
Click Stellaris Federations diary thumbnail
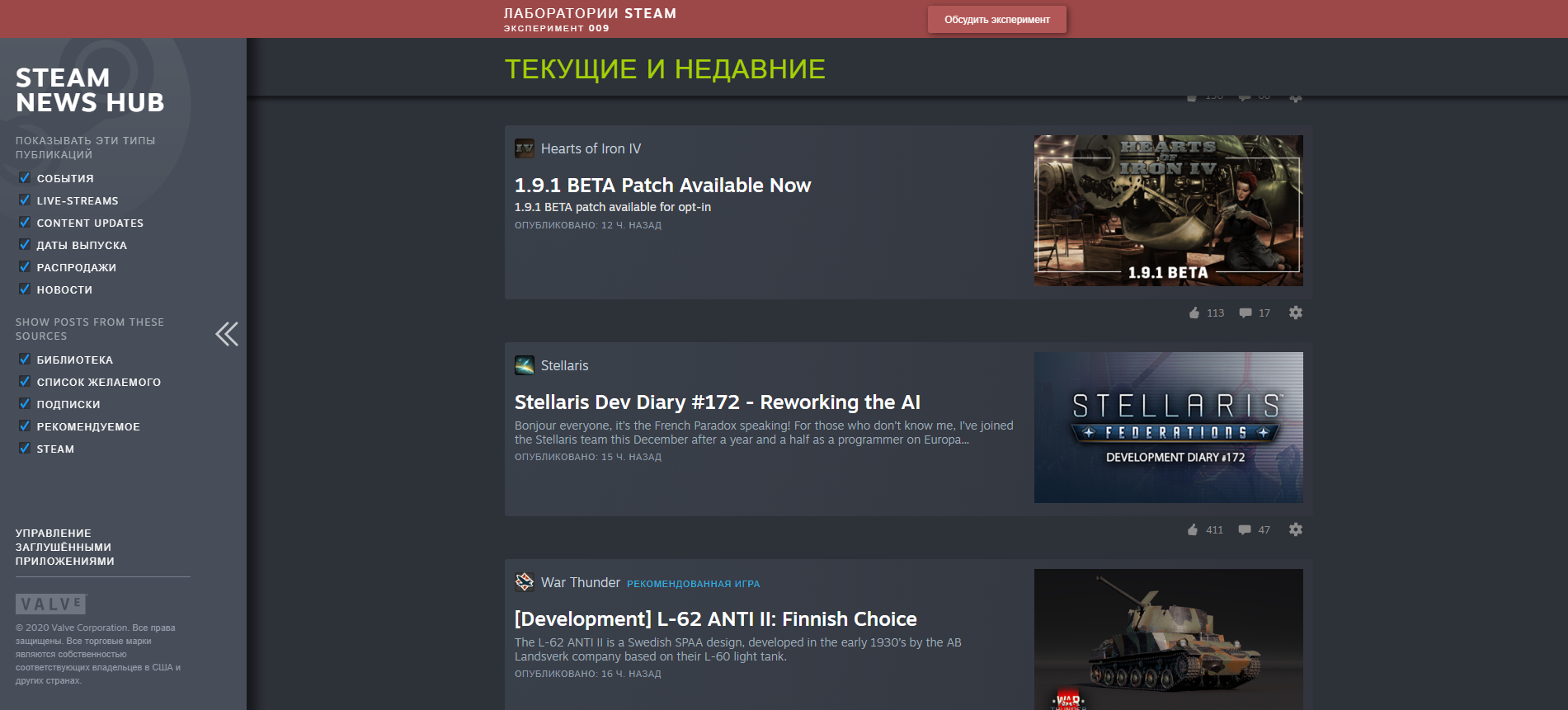pyautogui.click(x=1169, y=427)
